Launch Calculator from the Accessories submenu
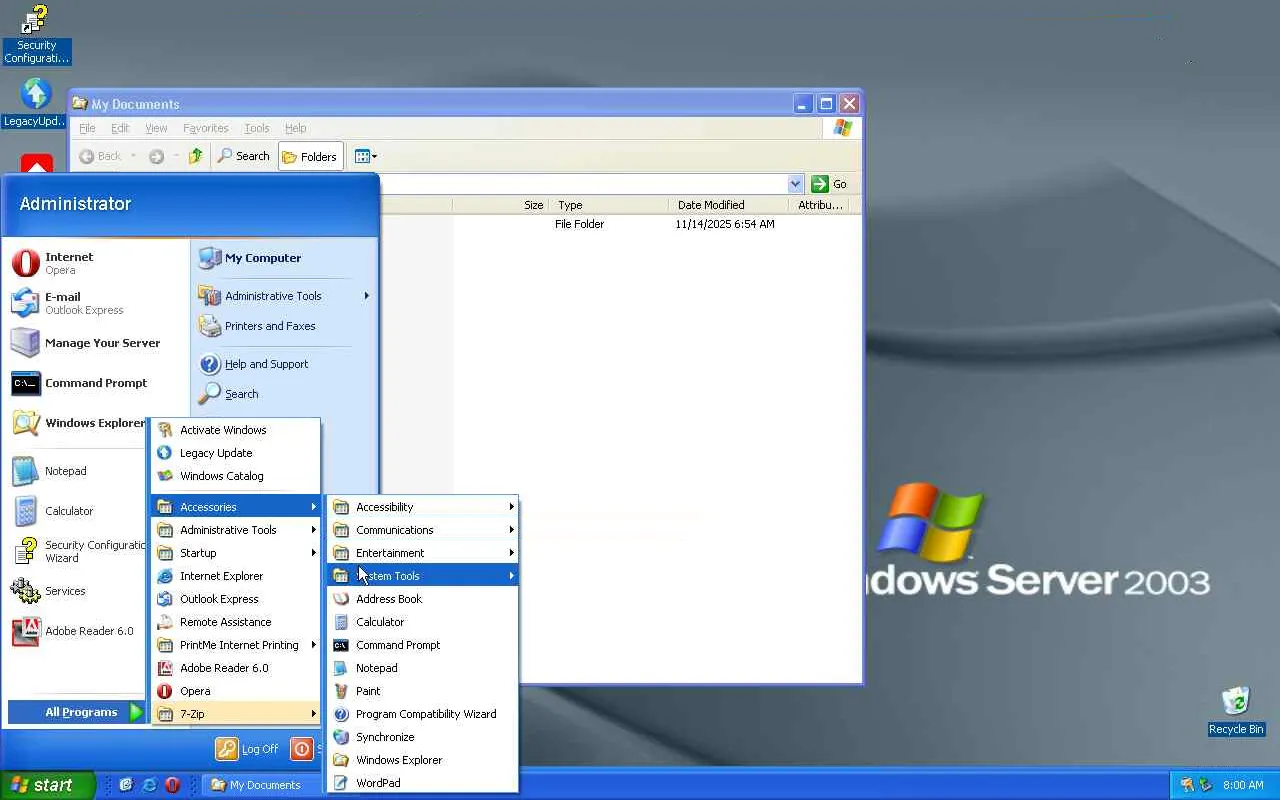The height and width of the screenshot is (800, 1280). pyautogui.click(x=423, y=622)
